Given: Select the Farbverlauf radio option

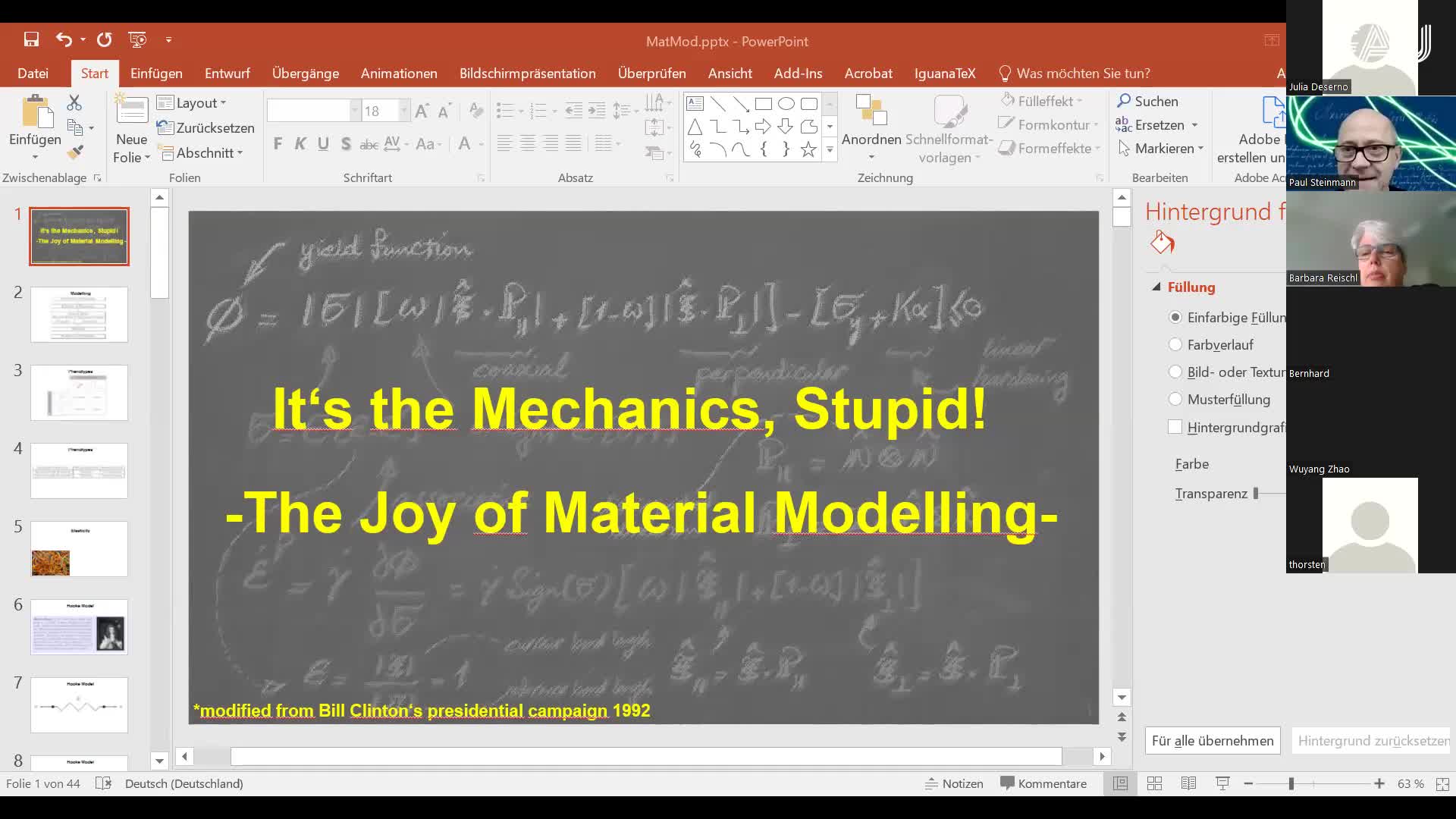Looking at the screenshot, I should coord(1175,344).
